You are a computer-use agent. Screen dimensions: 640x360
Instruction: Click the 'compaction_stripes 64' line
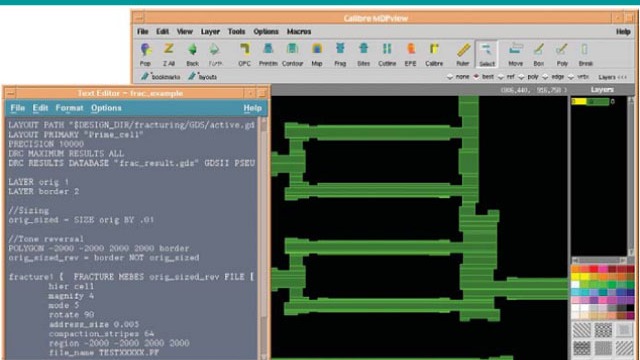pyautogui.click(x=101, y=333)
